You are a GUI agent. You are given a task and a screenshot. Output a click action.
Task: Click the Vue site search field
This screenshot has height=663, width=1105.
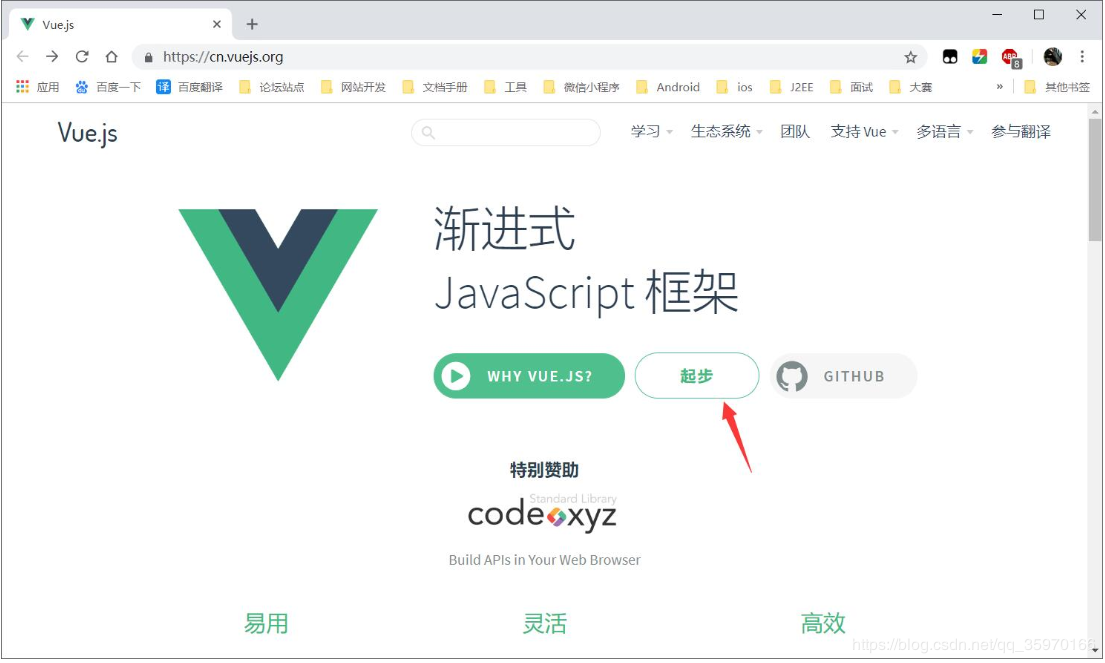tap(505, 132)
